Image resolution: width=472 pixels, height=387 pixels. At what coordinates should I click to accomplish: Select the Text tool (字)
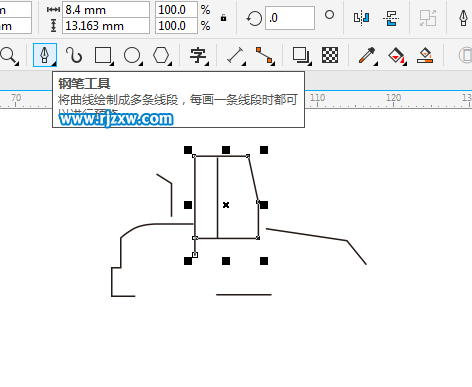pyautogui.click(x=198, y=55)
